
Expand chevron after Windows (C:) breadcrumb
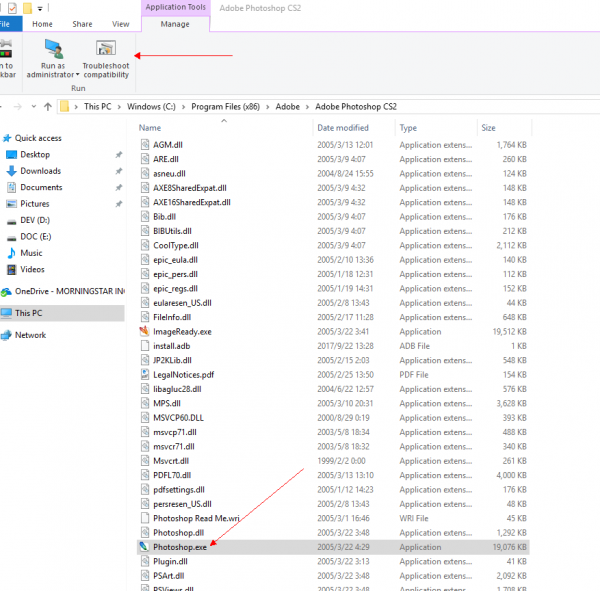pyautogui.click(x=183, y=107)
